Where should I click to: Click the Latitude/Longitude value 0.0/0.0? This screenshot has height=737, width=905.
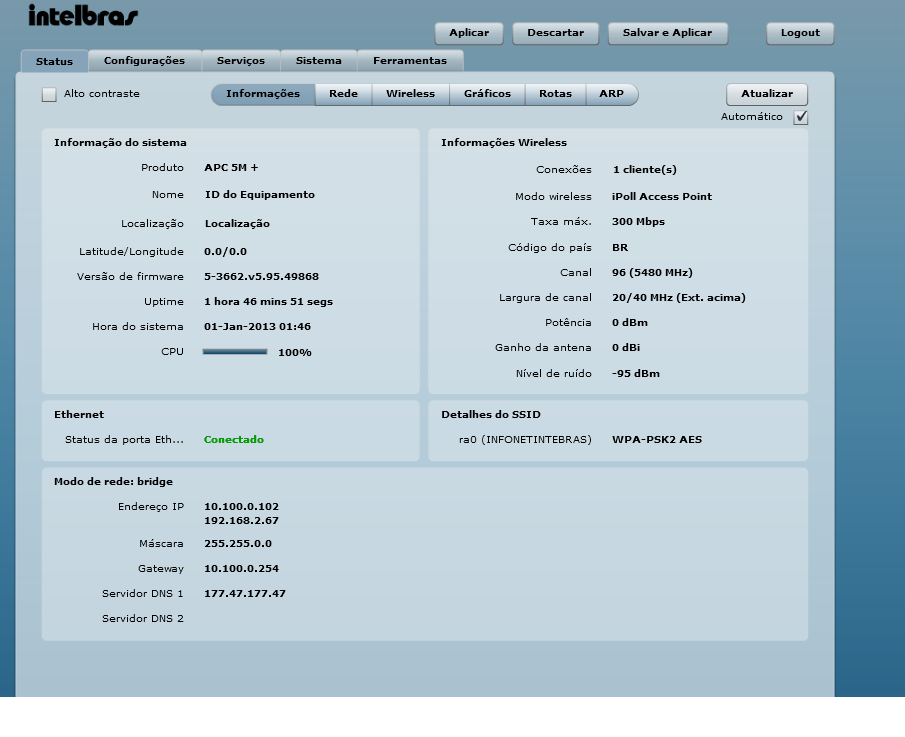[225, 252]
